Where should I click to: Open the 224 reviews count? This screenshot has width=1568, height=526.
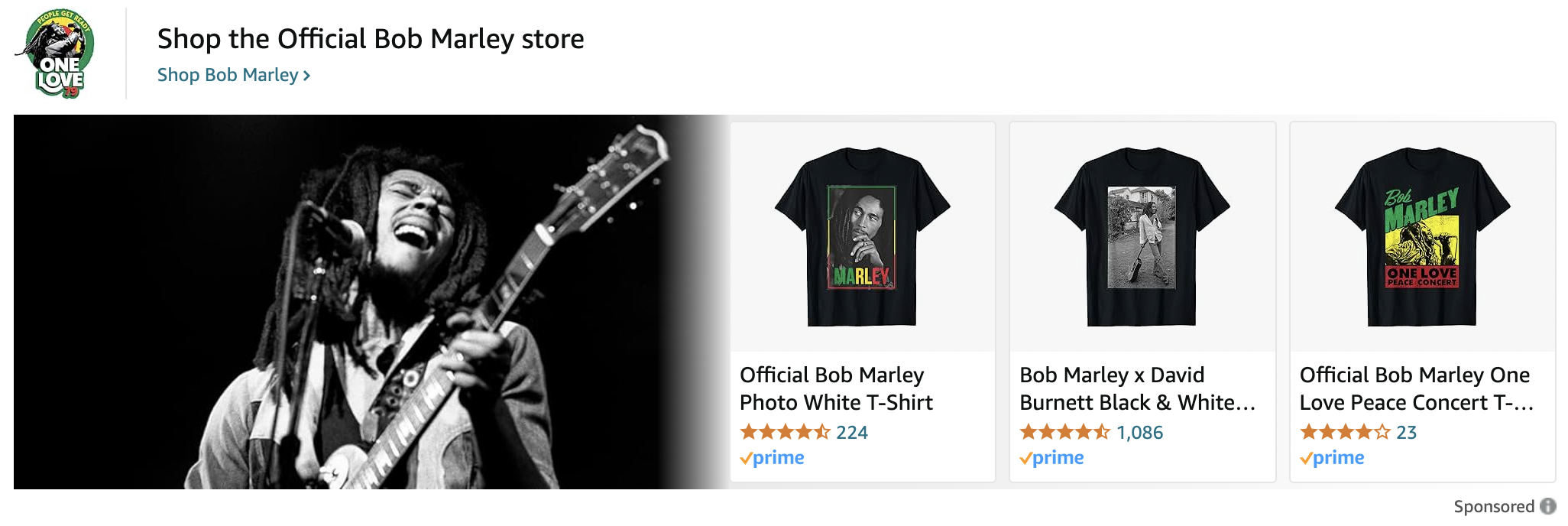(852, 433)
